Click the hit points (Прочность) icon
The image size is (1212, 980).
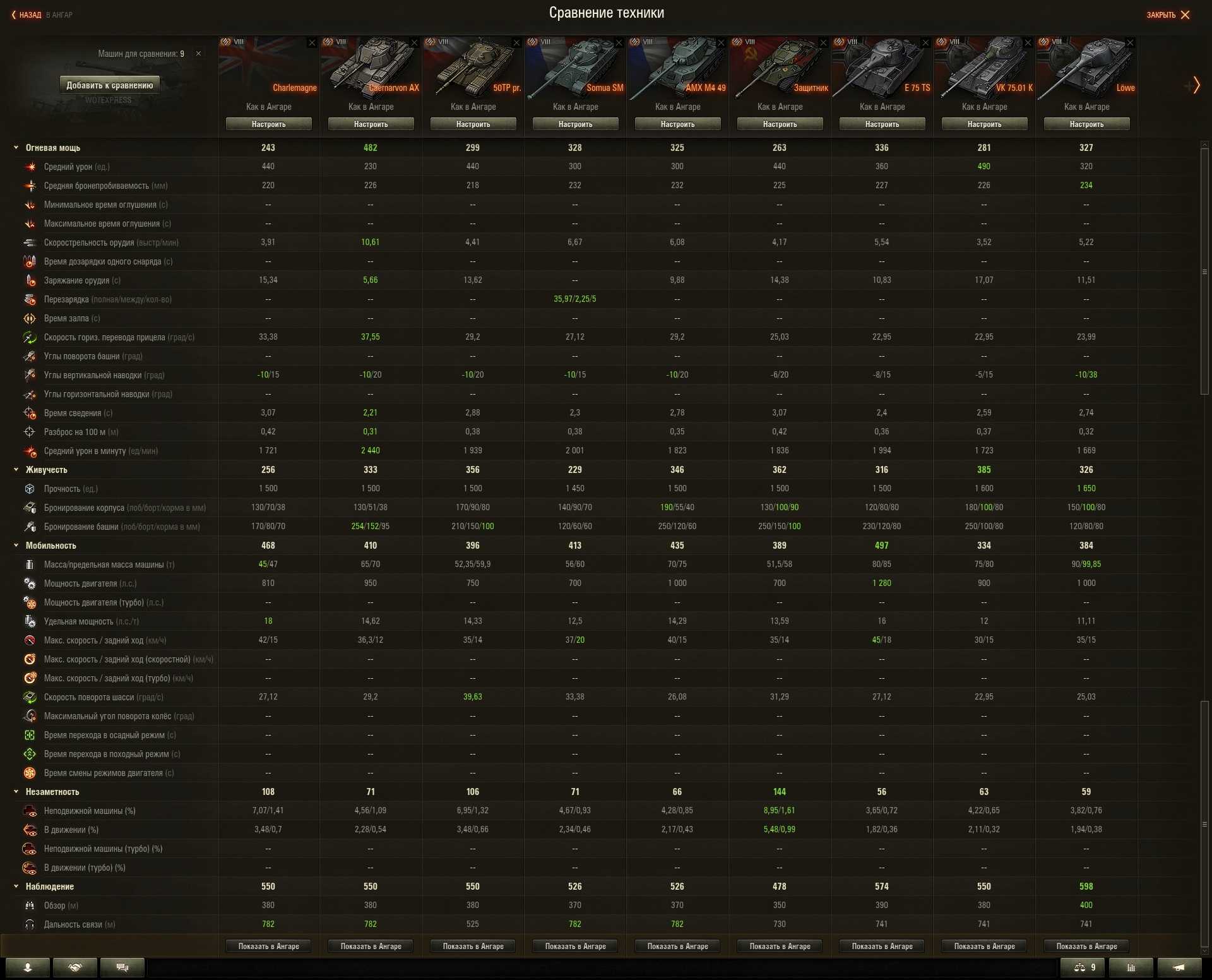(30, 489)
